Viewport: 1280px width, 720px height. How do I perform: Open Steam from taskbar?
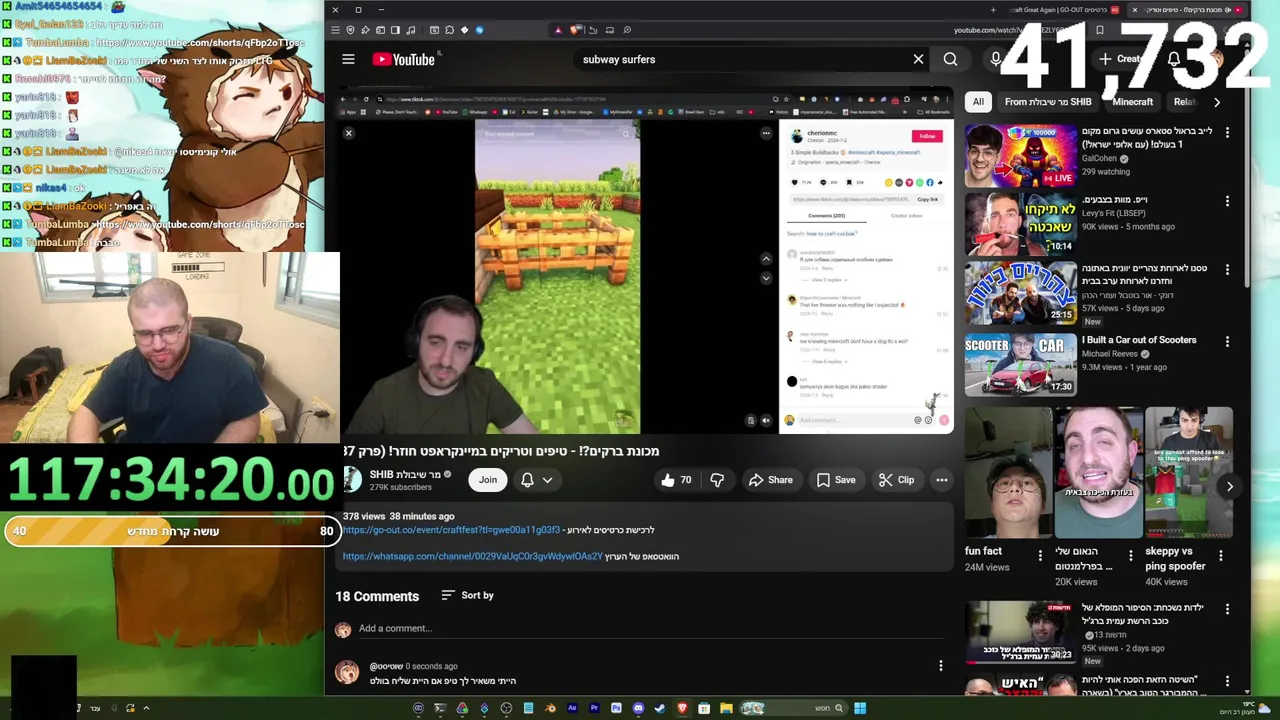(x=660, y=708)
